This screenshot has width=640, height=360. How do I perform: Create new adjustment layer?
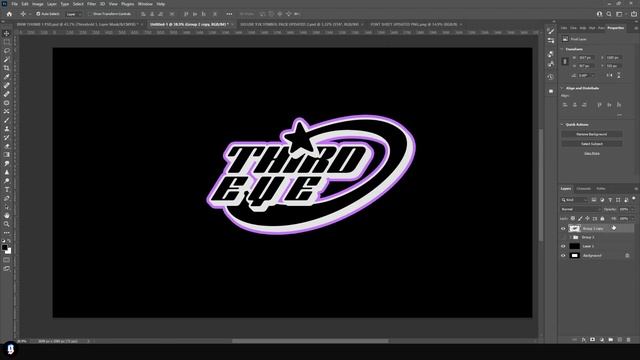tap(602, 340)
